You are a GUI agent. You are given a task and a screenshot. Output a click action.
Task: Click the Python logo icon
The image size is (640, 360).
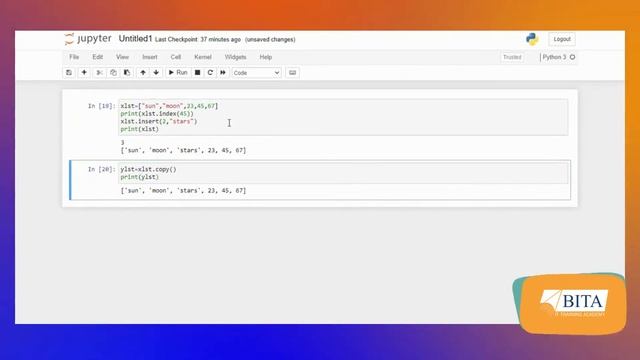[x=532, y=39]
